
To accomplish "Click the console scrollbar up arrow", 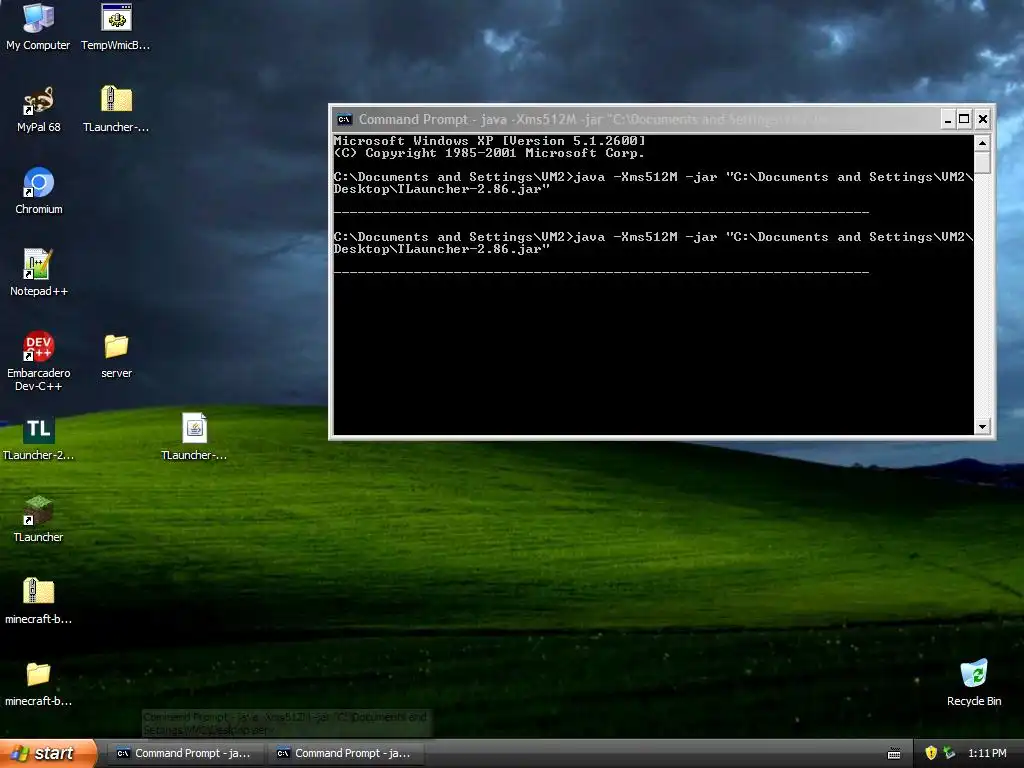I will click(982, 142).
